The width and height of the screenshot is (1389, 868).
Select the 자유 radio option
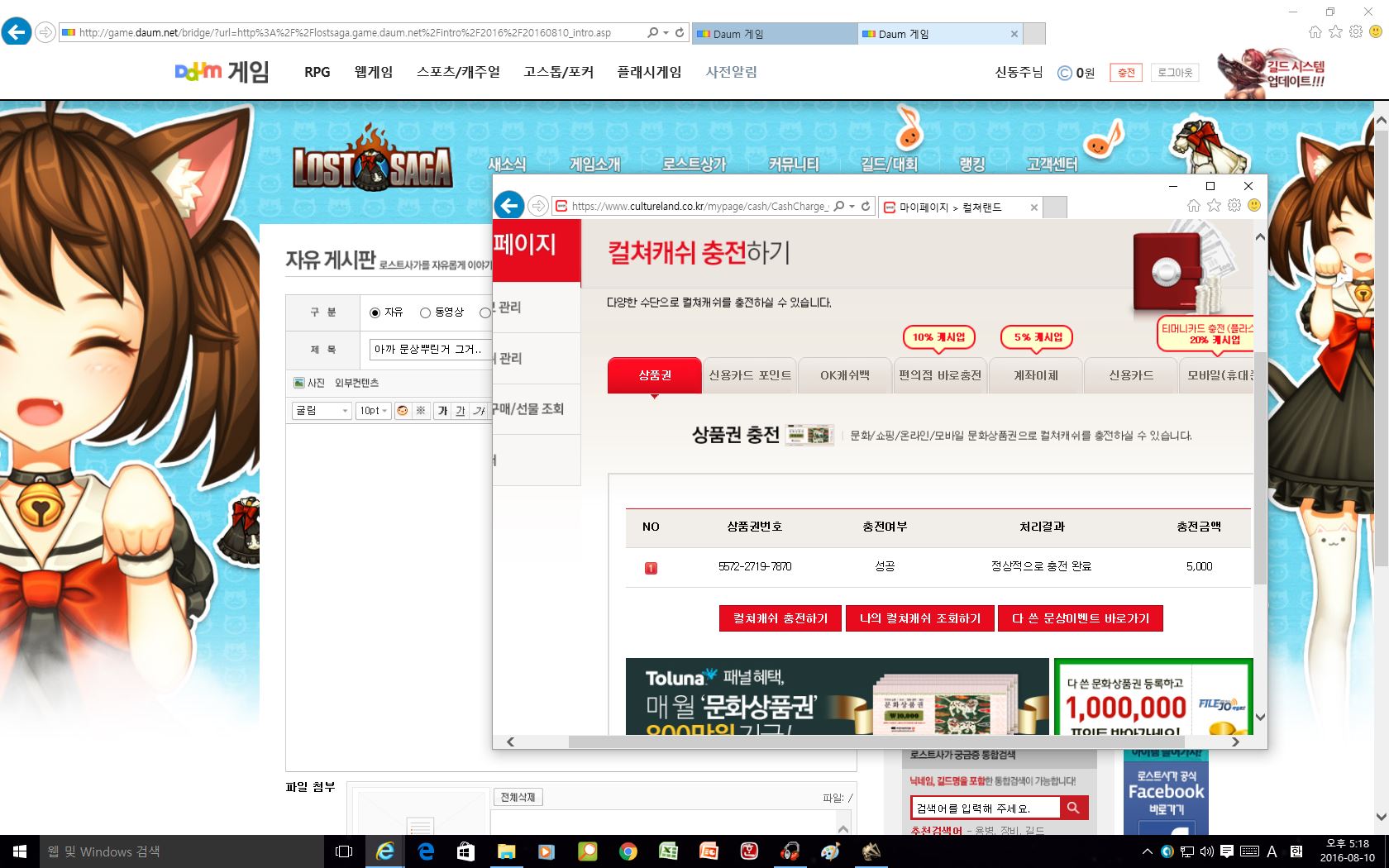(x=375, y=312)
